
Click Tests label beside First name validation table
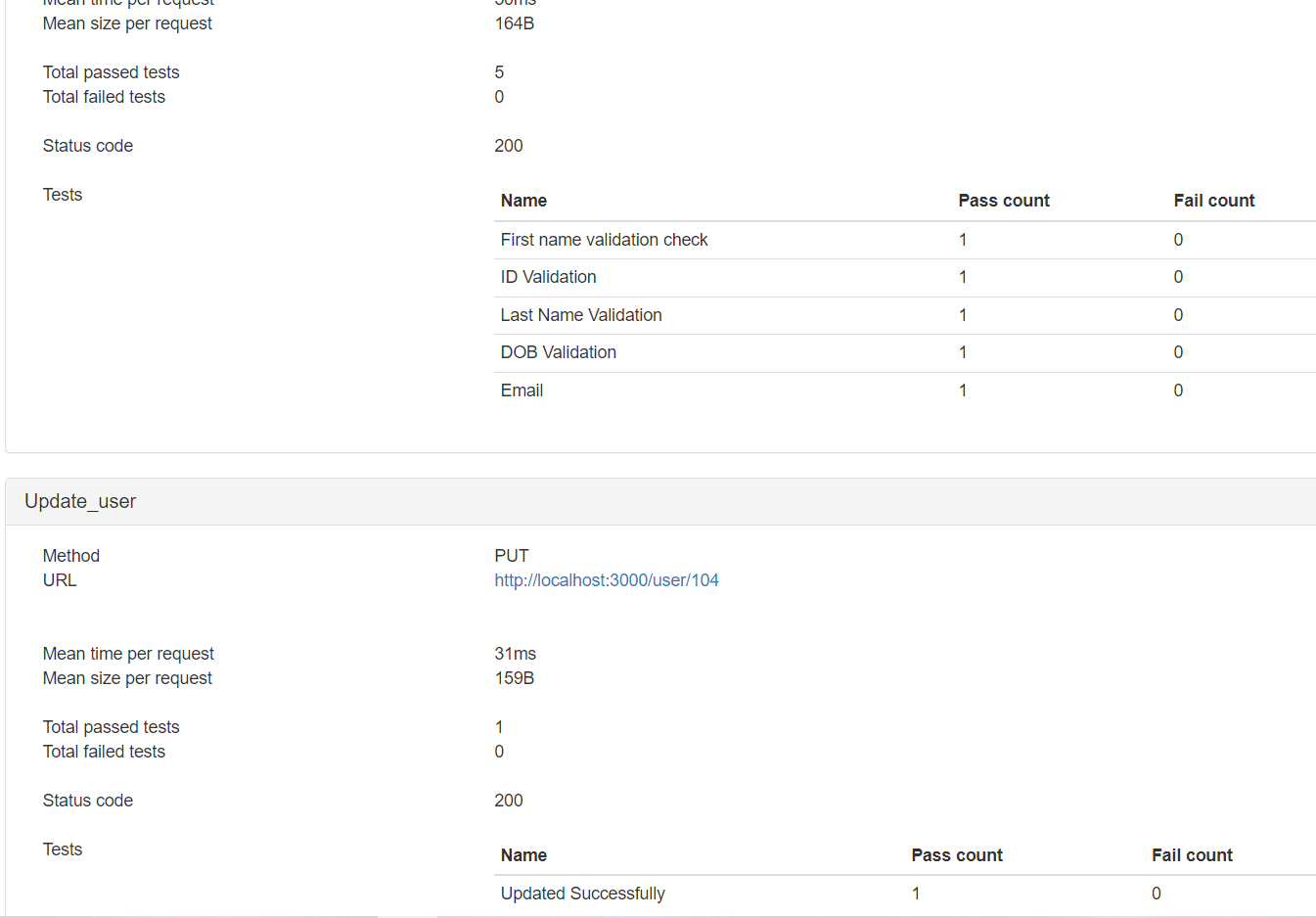pyautogui.click(x=63, y=195)
